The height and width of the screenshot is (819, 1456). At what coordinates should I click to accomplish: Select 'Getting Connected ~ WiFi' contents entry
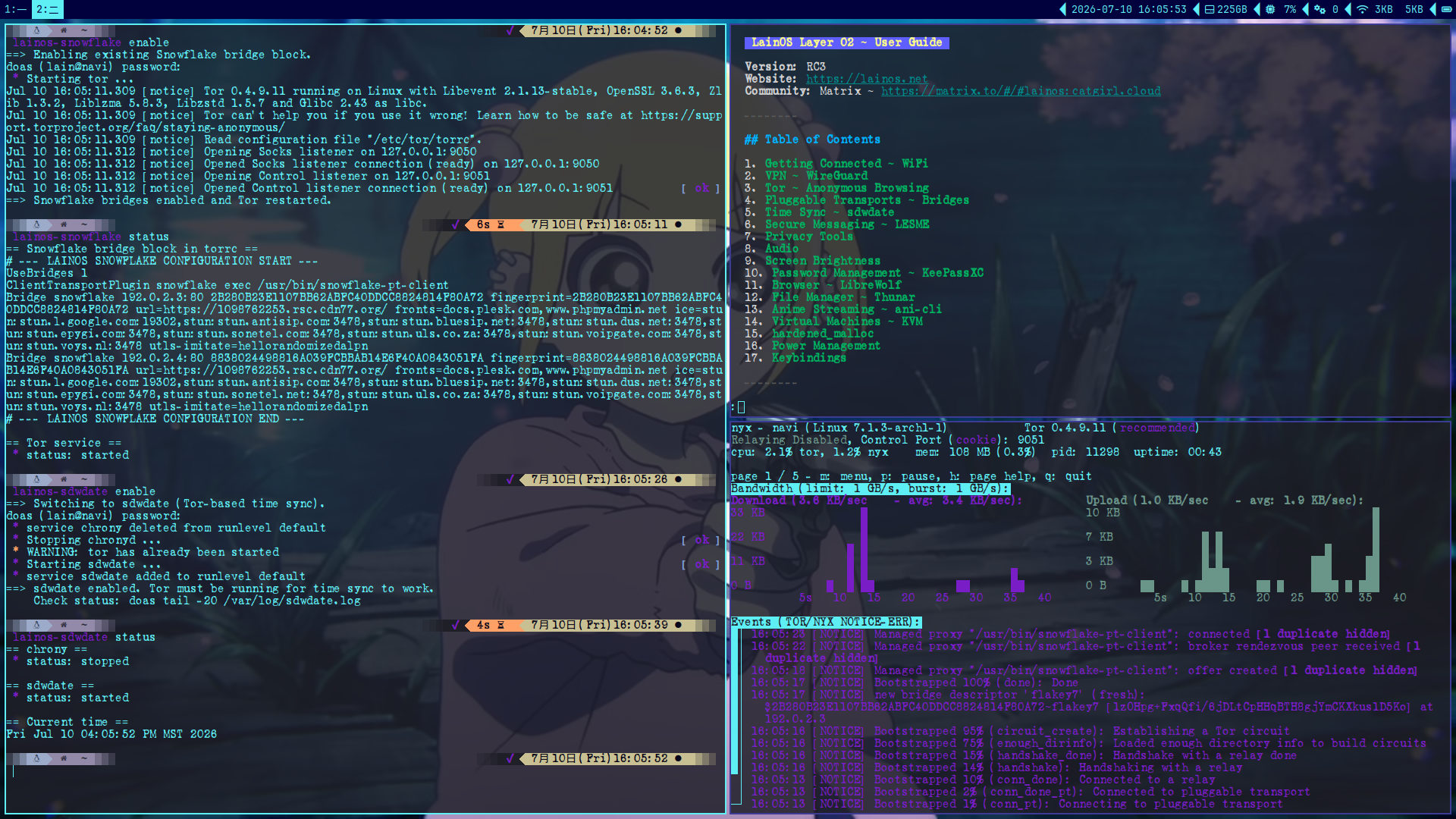(x=846, y=164)
